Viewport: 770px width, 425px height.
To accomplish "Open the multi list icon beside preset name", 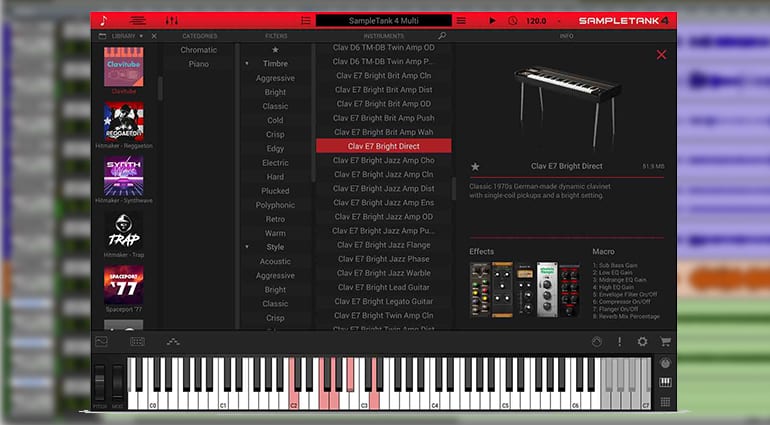I will point(306,21).
